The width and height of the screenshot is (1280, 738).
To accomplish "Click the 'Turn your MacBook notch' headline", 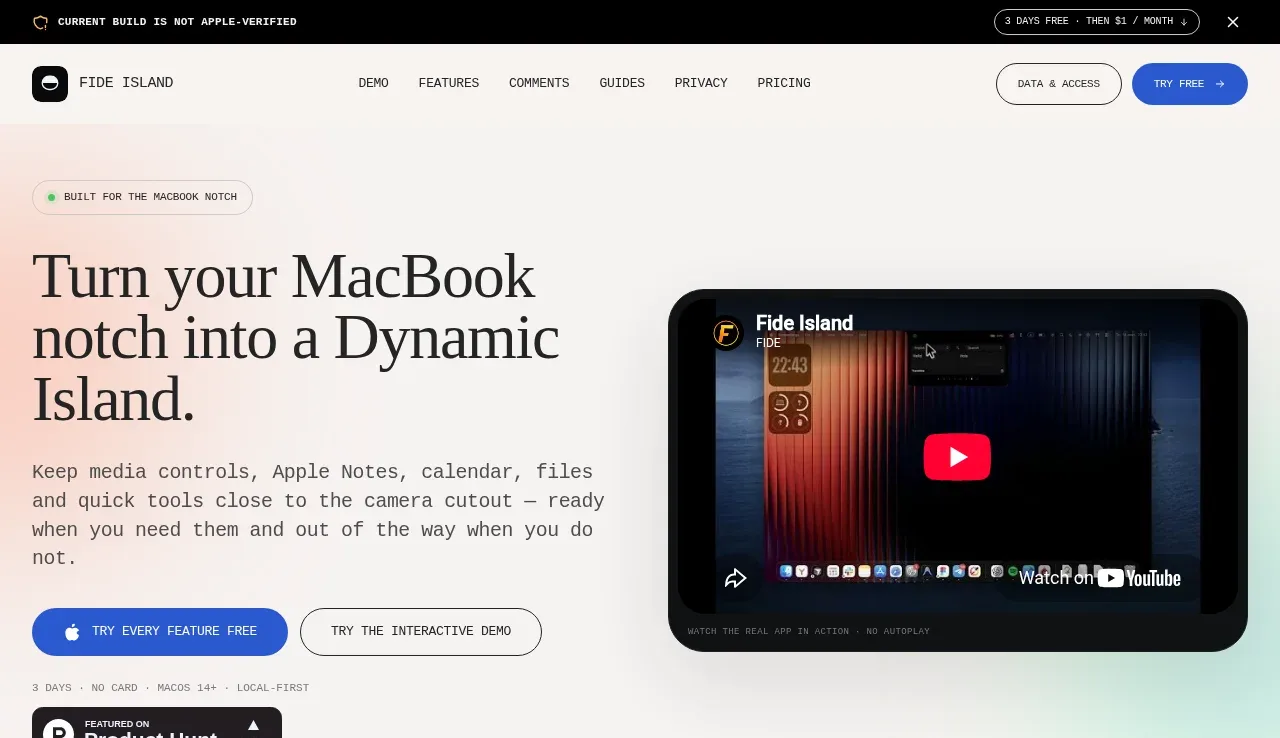I will tap(296, 338).
